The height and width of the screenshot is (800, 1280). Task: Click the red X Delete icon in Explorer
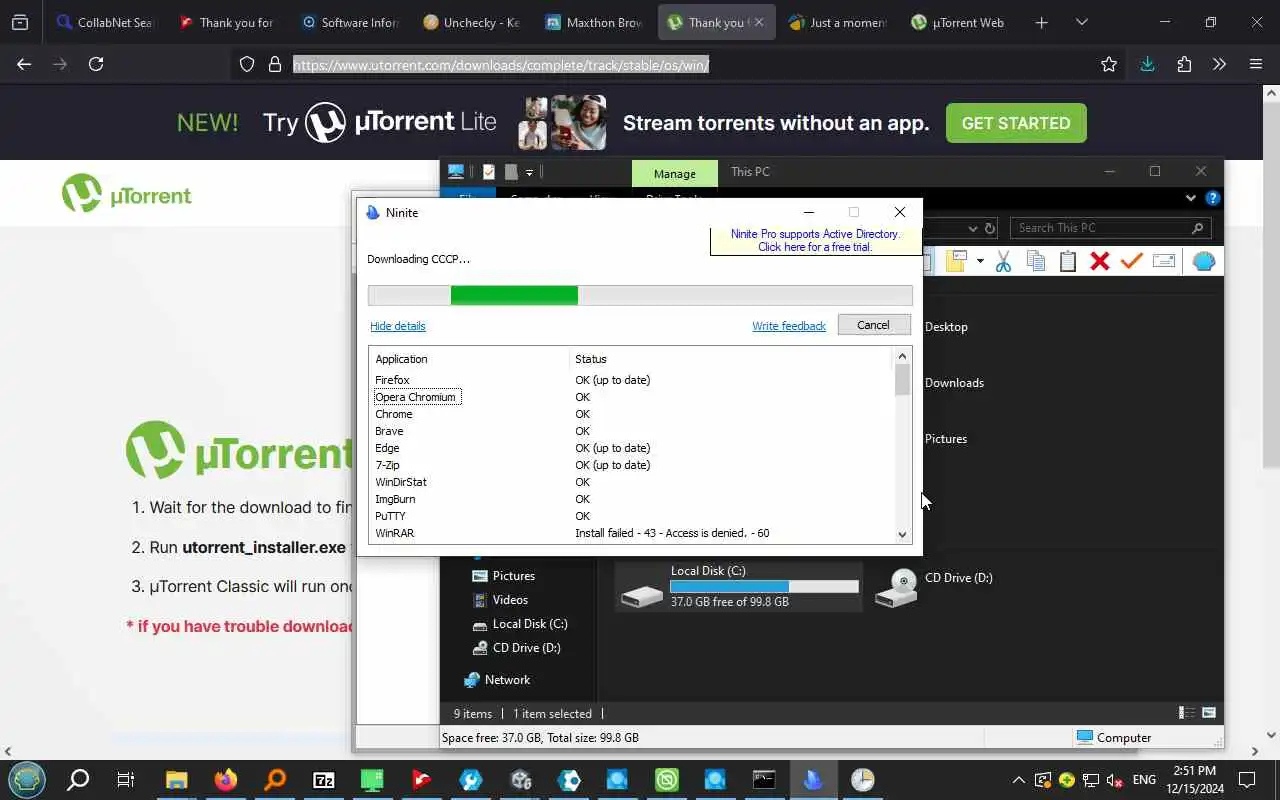click(x=1100, y=262)
